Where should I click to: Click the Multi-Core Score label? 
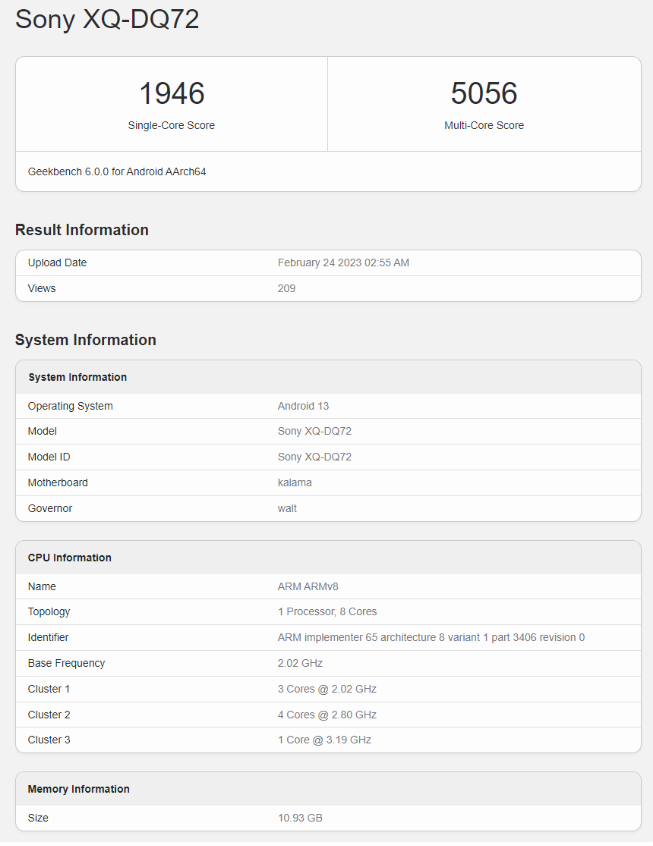coord(484,126)
